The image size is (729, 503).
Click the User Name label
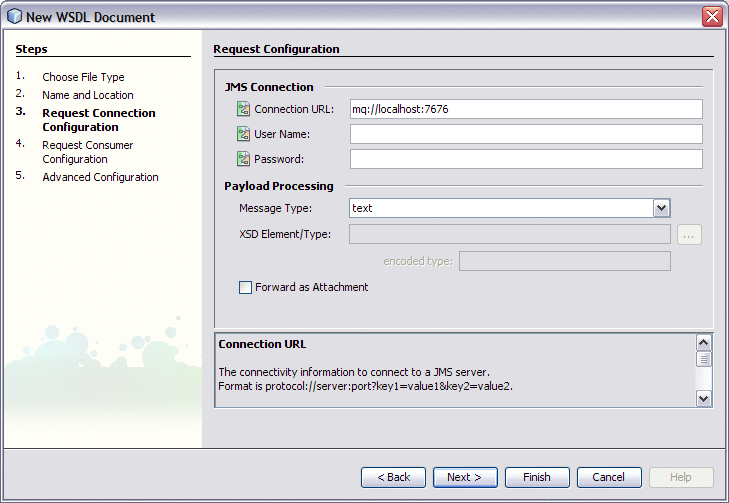[282, 134]
